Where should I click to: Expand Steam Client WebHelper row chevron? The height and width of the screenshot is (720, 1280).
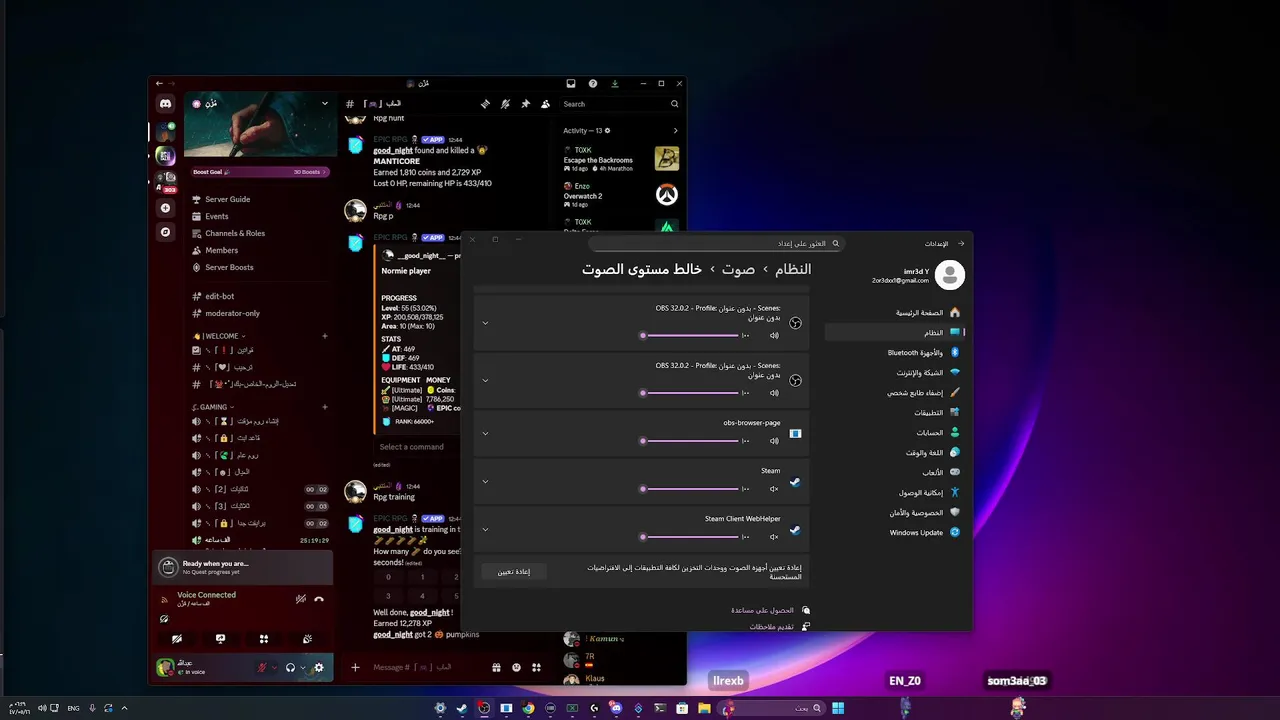click(x=485, y=530)
